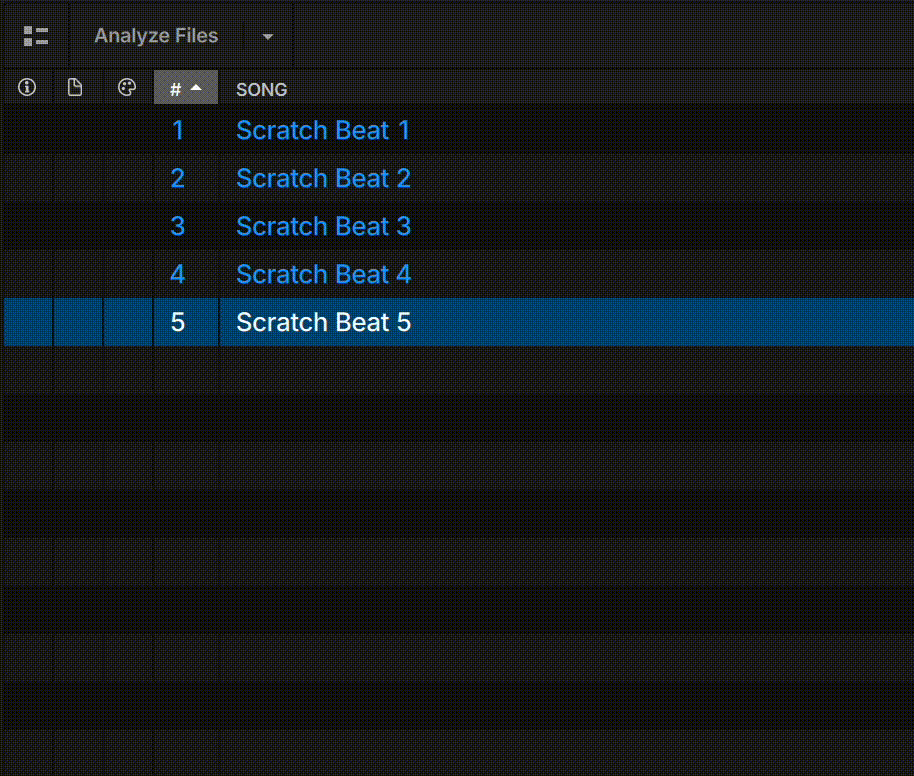Screen dimensions: 914x776
Task: Click the info cell for Scratch Beat 1
Action: click(26, 130)
